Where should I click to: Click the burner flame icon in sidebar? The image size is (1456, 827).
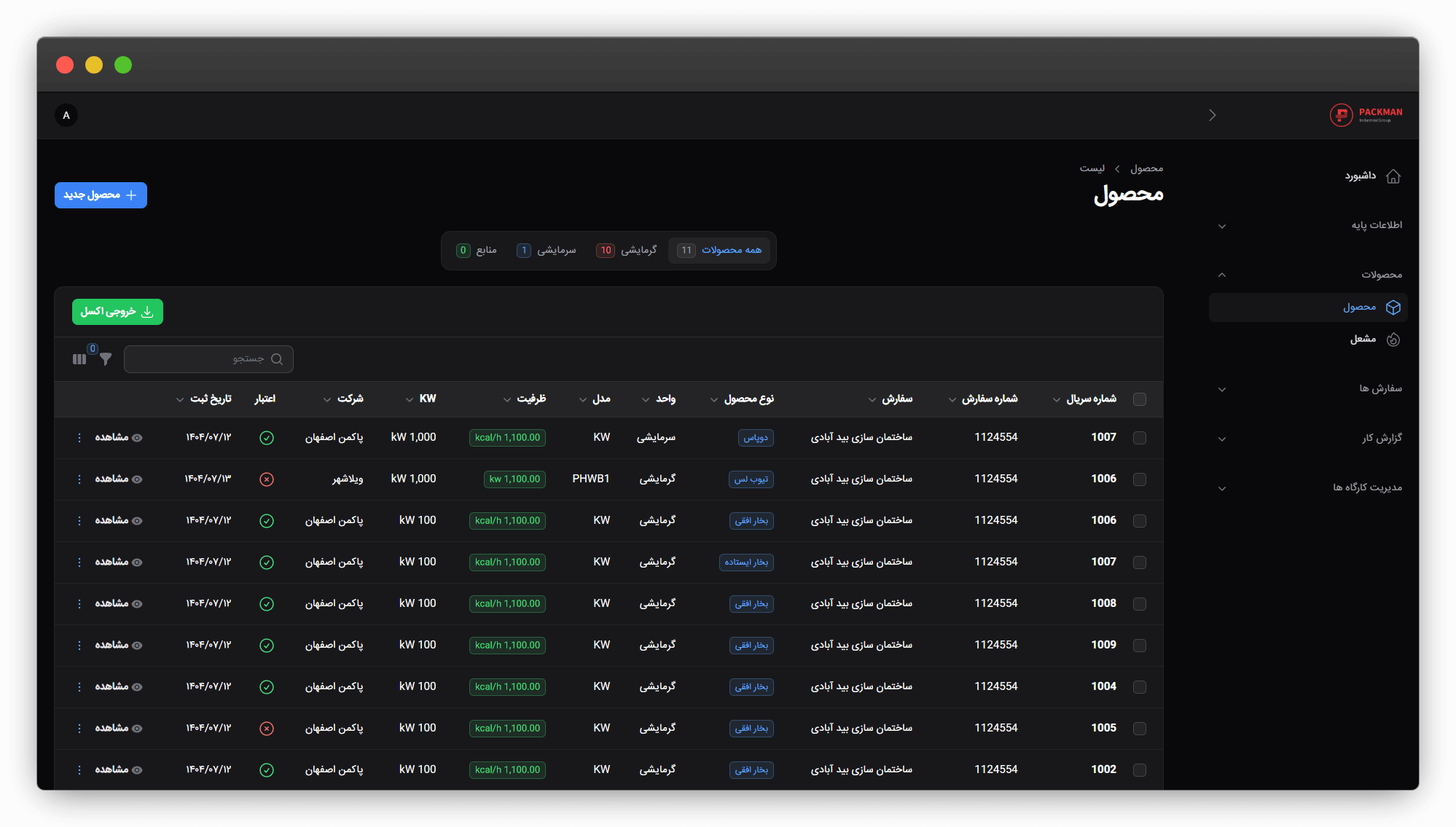pyautogui.click(x=1393, y=340)
